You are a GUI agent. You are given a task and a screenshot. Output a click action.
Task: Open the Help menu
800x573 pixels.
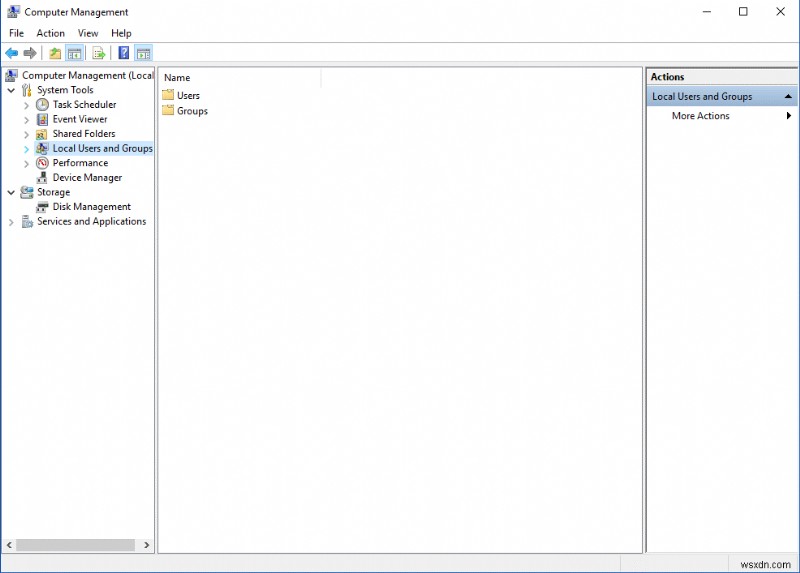pyautogui.click(x=121, y=33)
